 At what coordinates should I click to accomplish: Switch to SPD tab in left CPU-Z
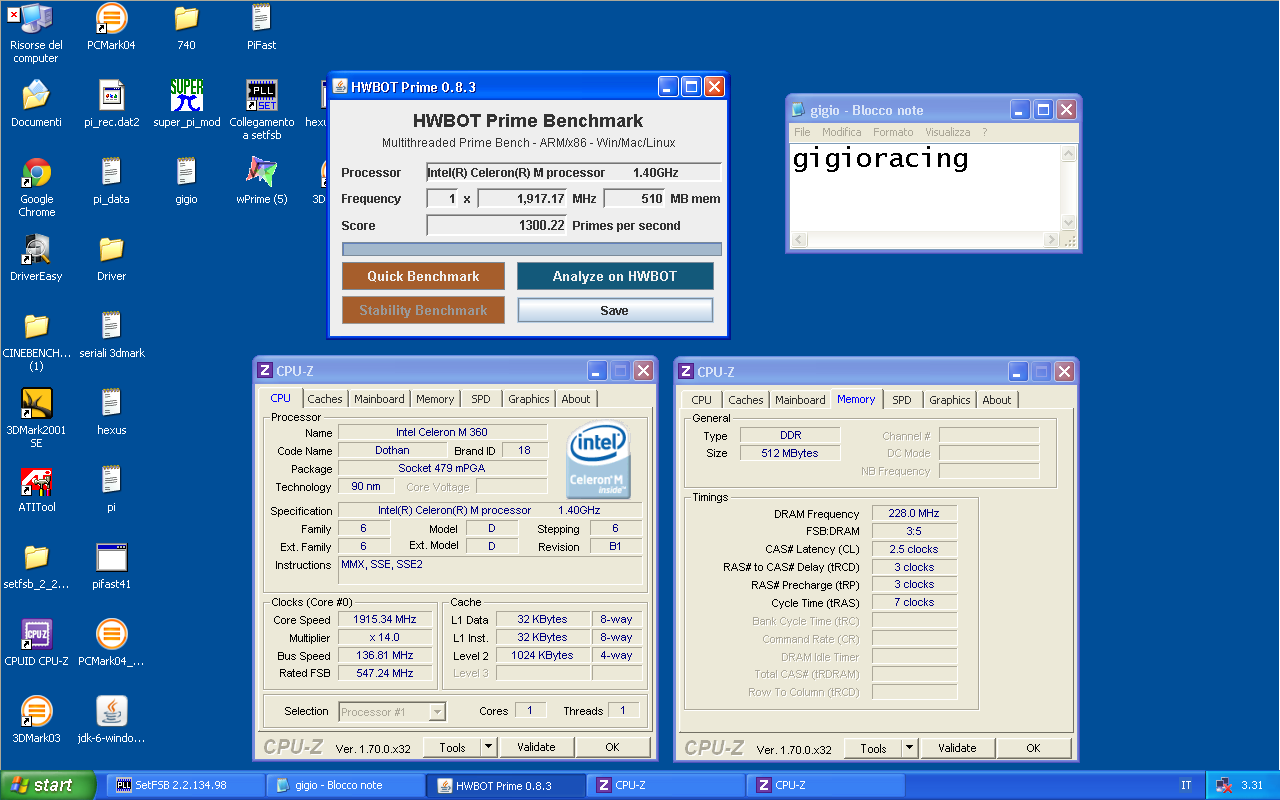click(x=481, y=399)
